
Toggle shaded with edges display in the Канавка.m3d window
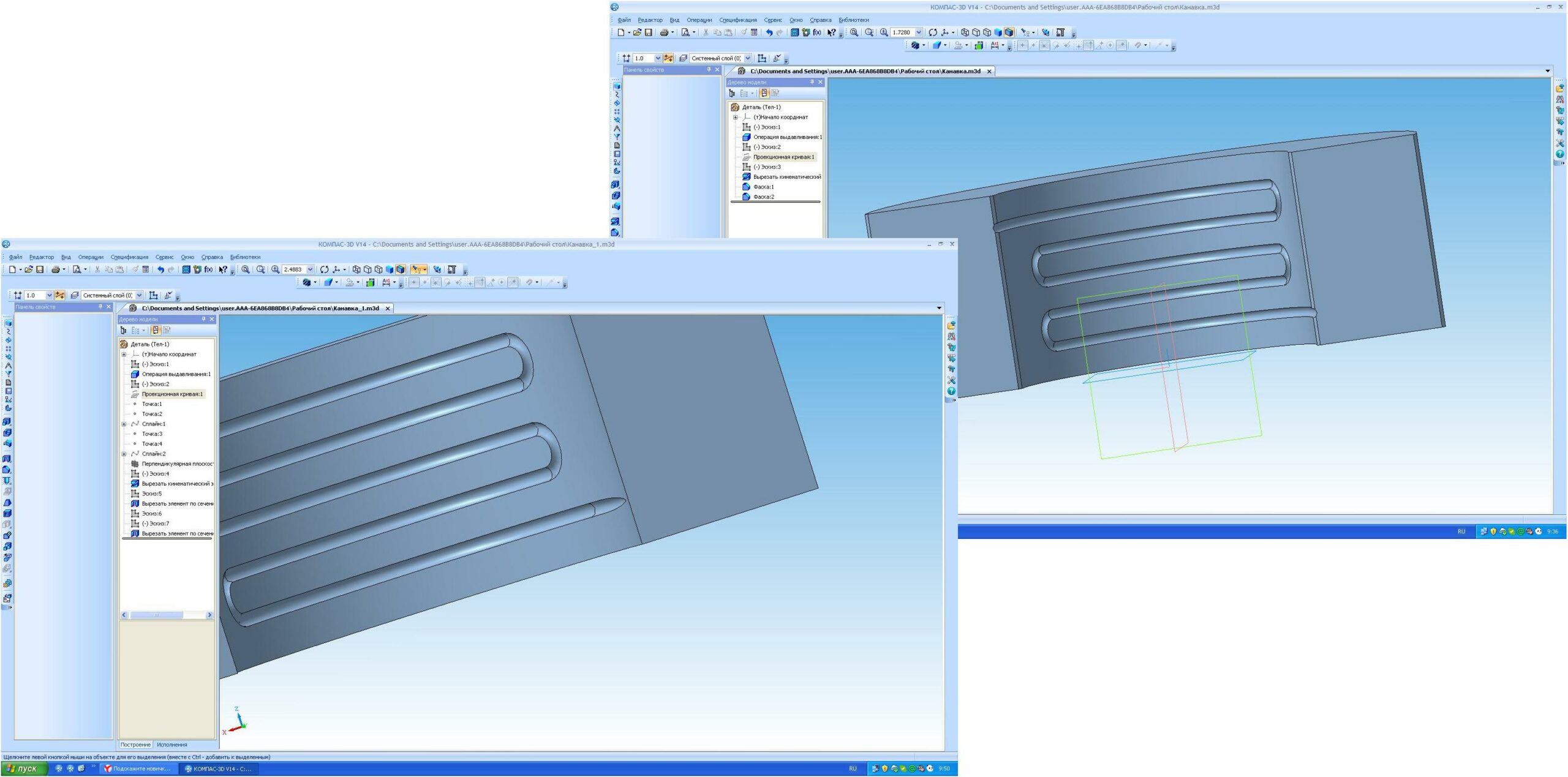pyautogui.click(x=1009, y=32)
